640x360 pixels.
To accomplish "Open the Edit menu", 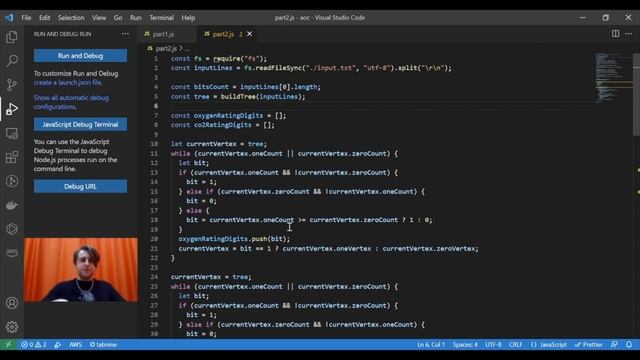I will coord(44,18).
